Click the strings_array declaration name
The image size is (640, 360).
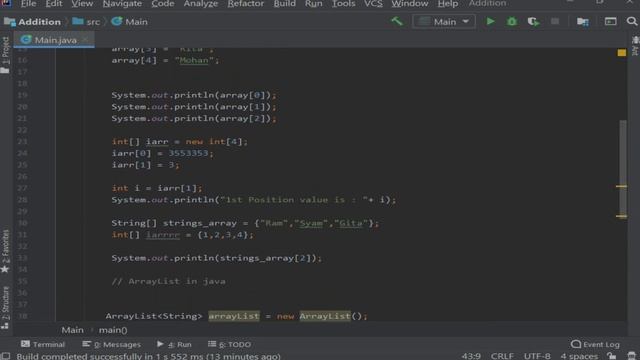200,223
